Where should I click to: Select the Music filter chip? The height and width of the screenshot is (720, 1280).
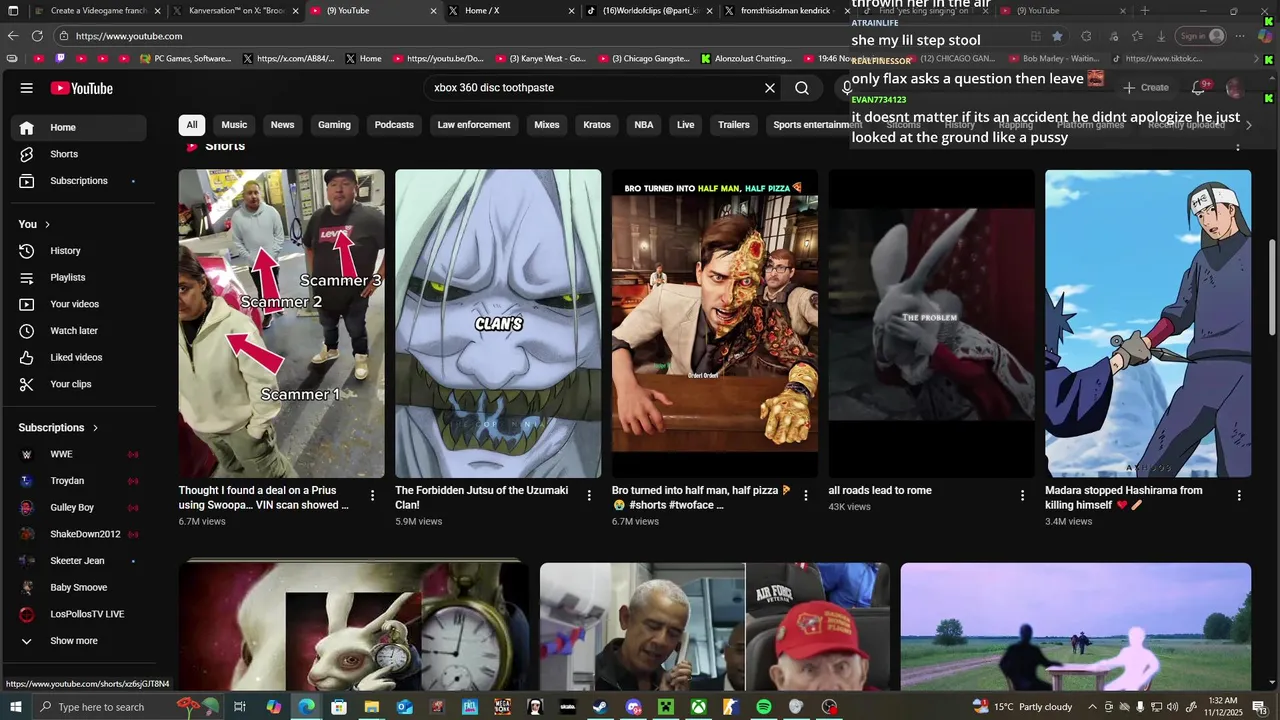[x=234, y=125]
